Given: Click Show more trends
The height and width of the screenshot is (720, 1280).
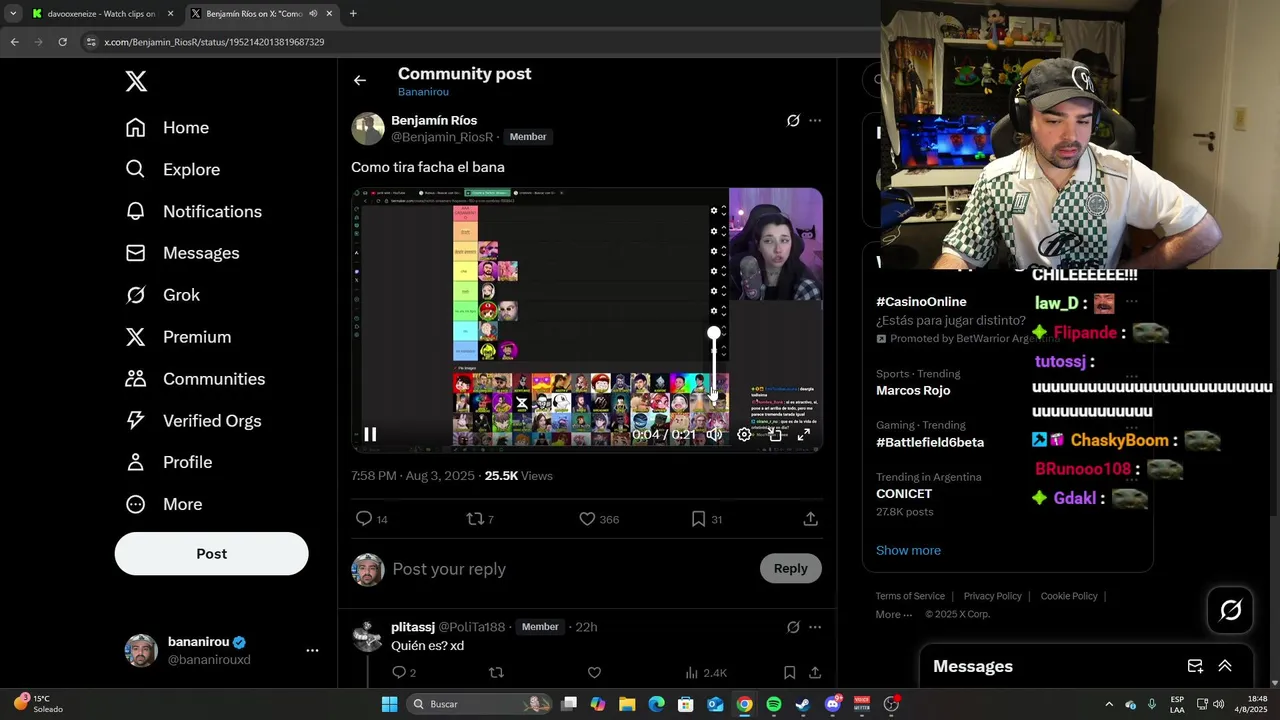Looking at the screenshot, I should 908,551.
